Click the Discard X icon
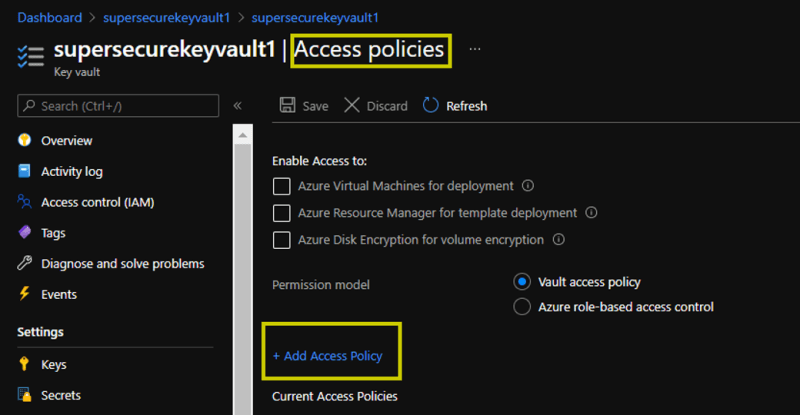Screen dimensions: 800x415 coord(352,105)
